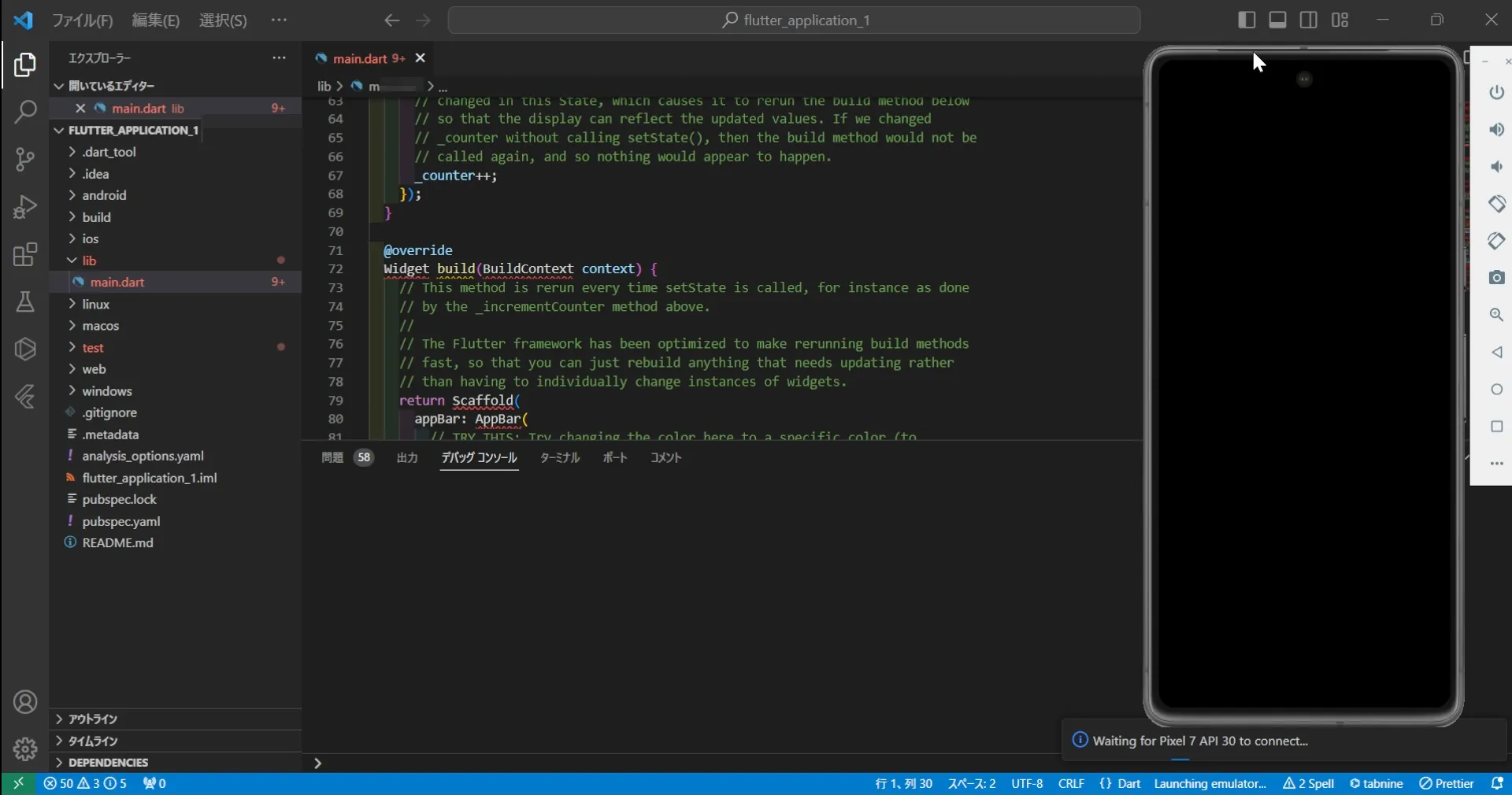
Task: Click the tabnine status item
Action: click(x=1377, y=783)
